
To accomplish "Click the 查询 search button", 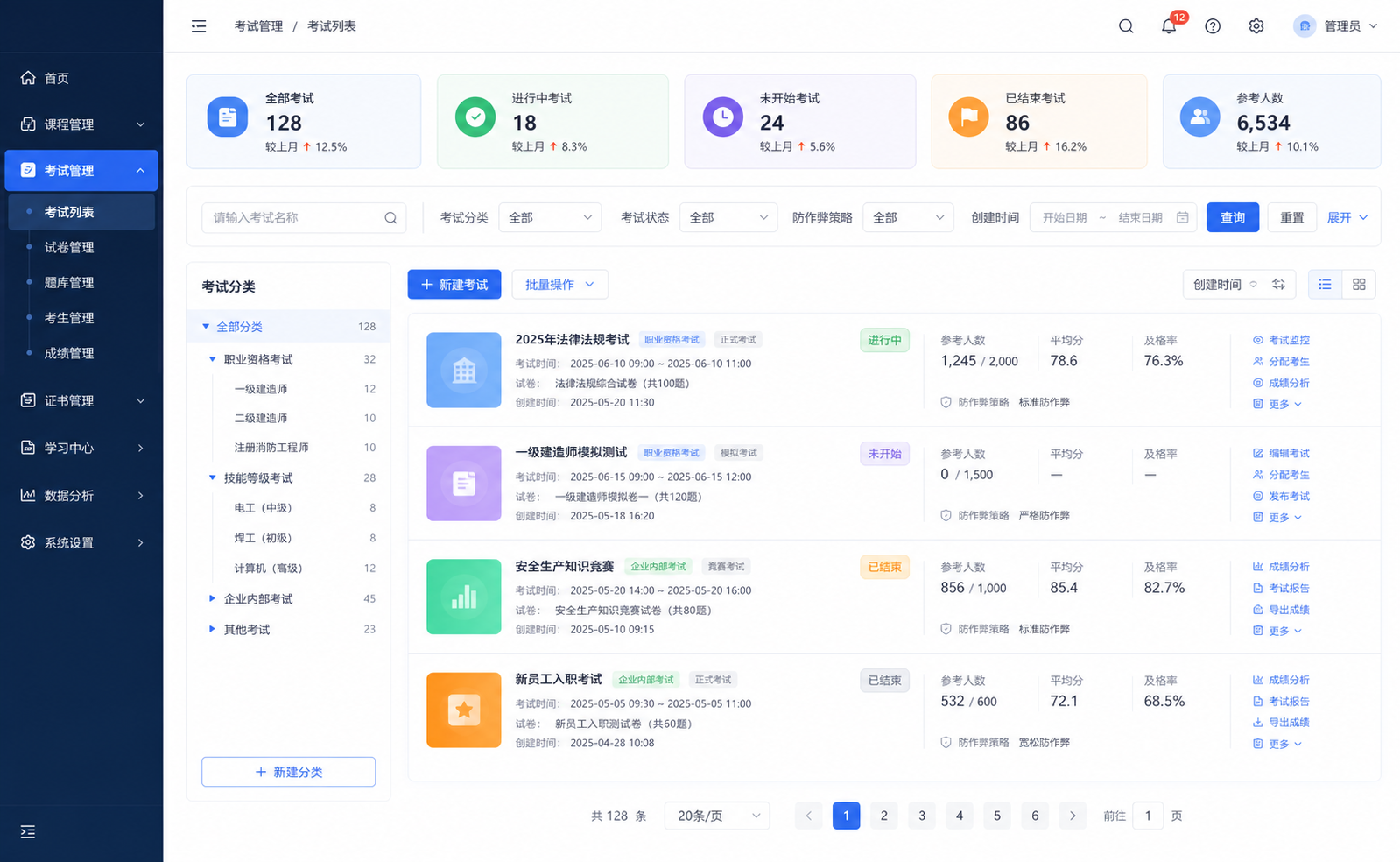I will [1233, 217].
